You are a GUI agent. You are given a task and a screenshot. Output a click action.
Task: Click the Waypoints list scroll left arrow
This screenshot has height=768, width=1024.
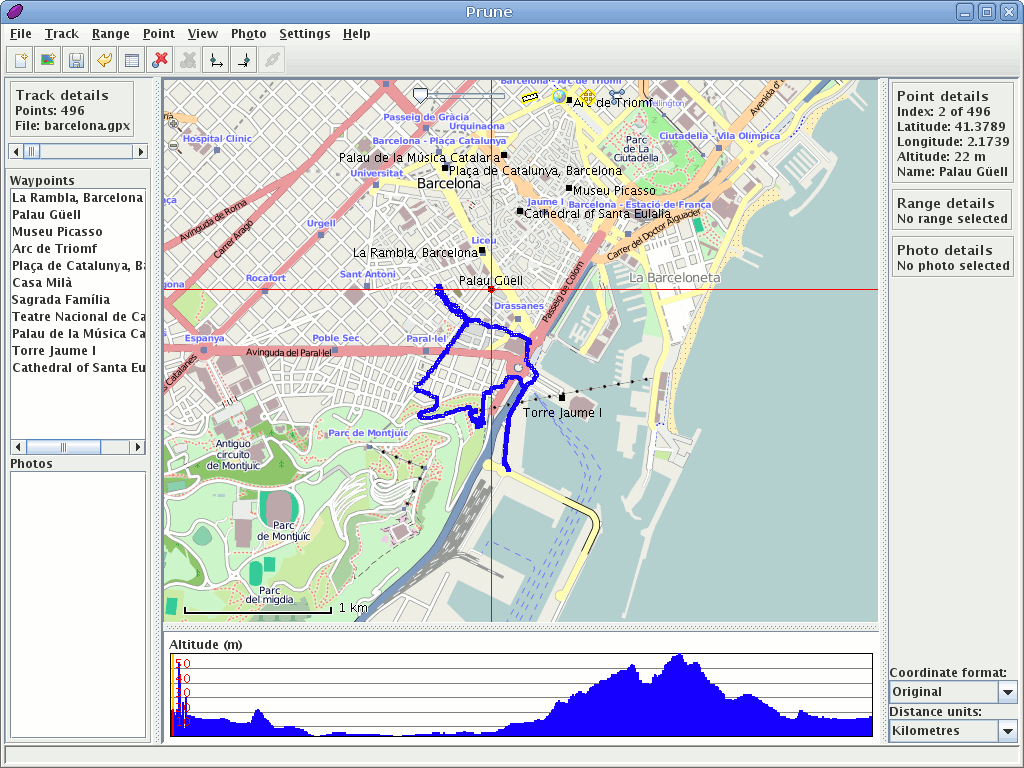pos(18,447)
